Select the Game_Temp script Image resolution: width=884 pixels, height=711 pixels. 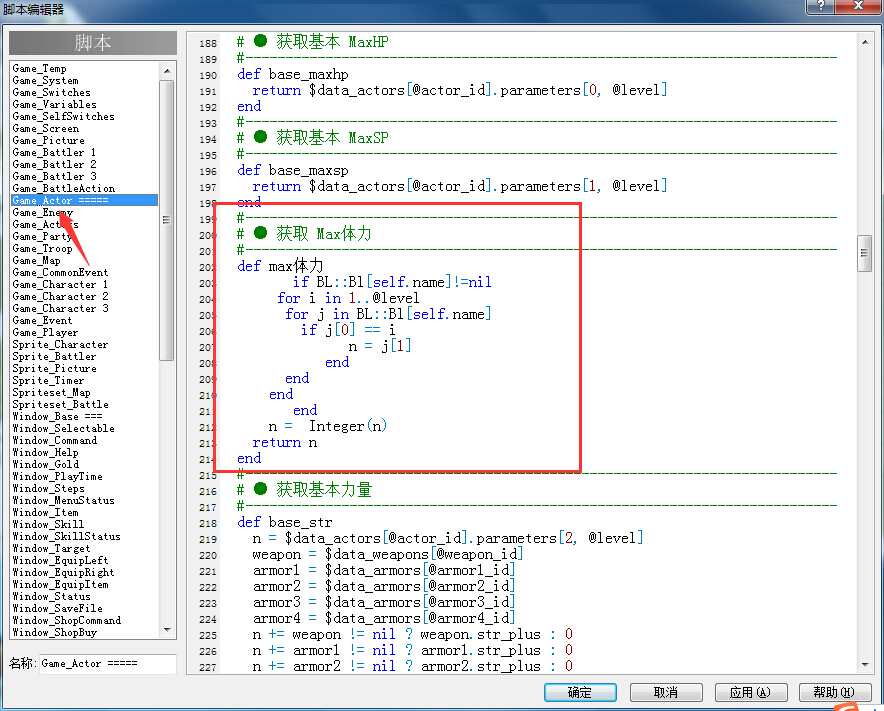[39, 69]
